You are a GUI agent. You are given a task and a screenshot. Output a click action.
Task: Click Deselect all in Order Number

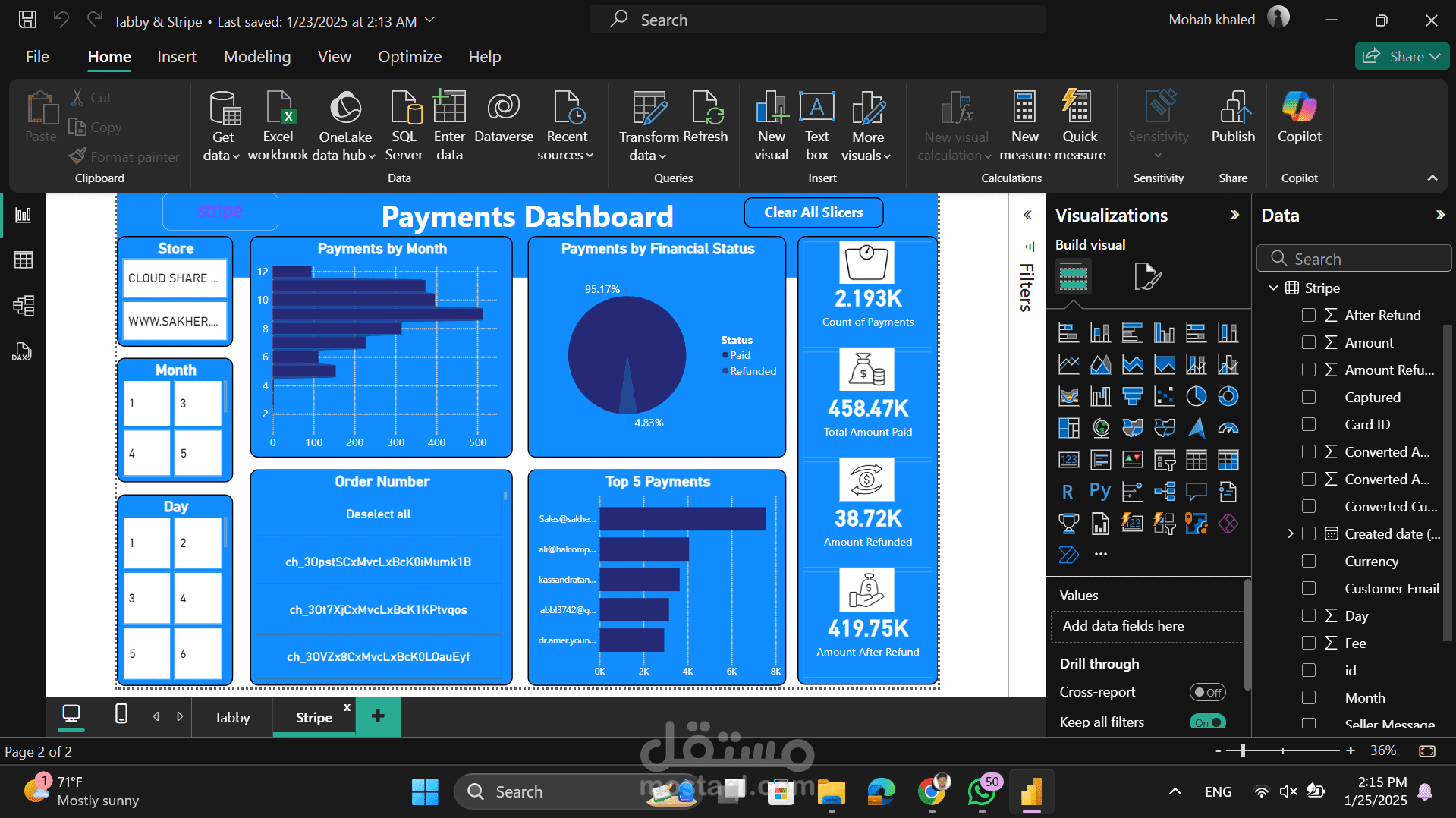click(378, 514)
